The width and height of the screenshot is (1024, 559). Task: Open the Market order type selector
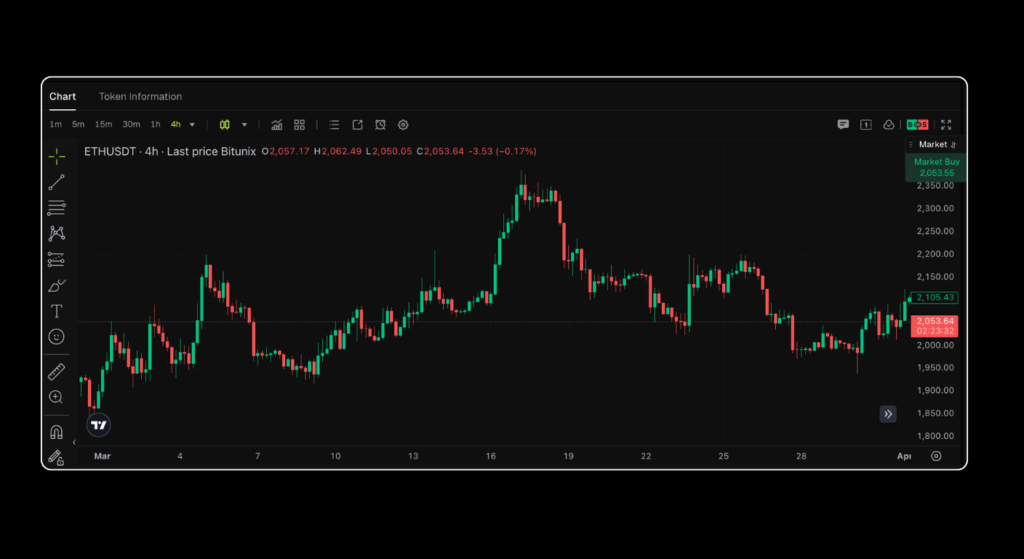(x=938, y=144)
